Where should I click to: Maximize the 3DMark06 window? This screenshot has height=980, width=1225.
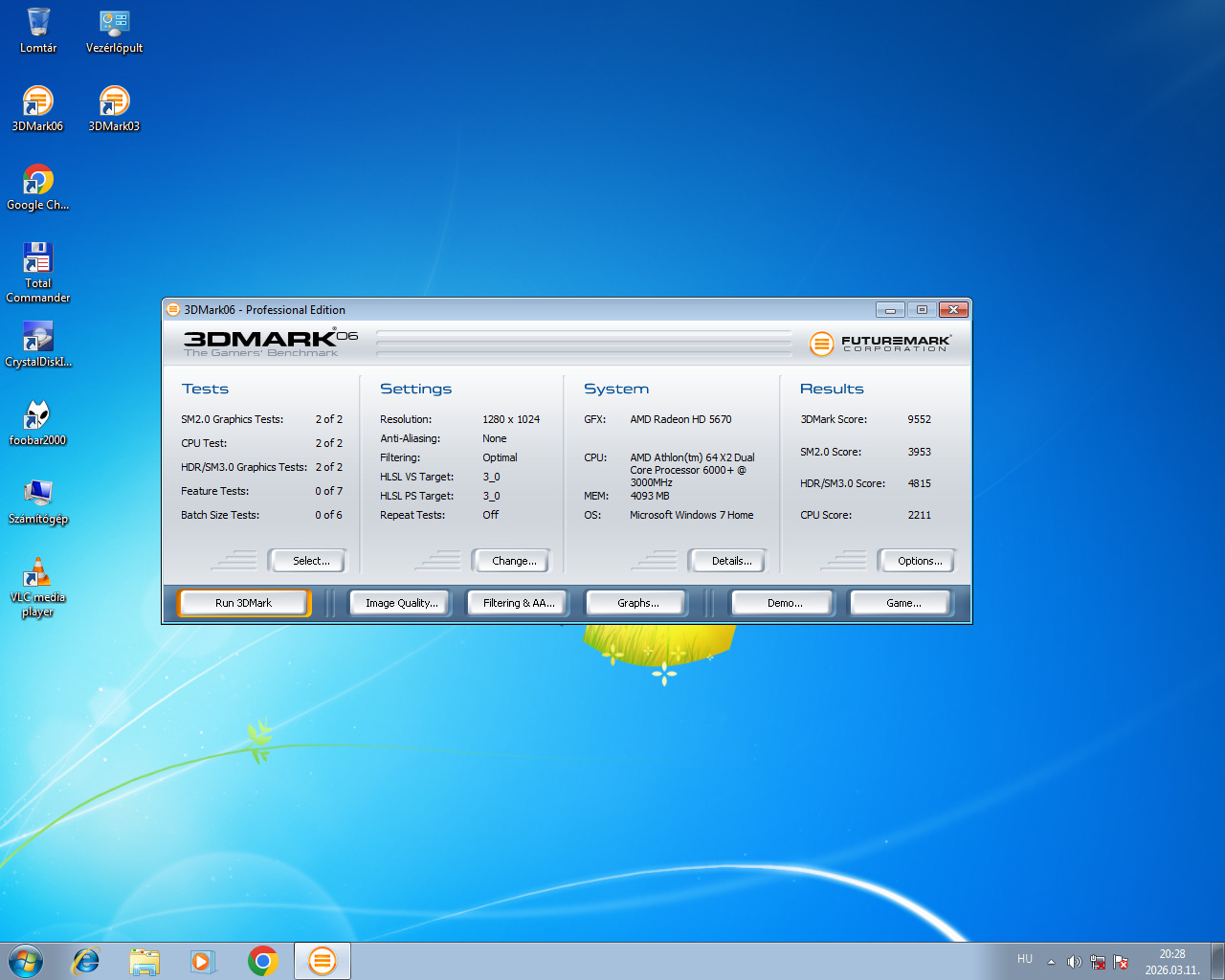[922, 309]
